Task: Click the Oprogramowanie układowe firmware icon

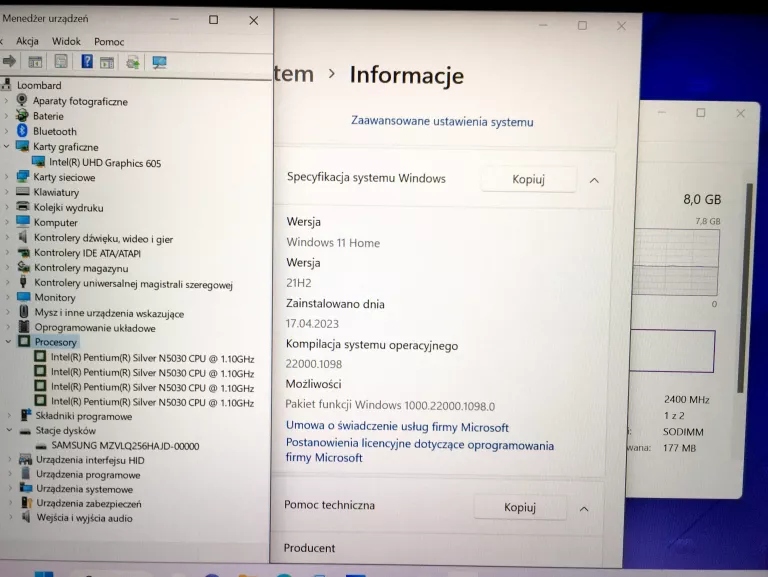Action: (x=24, y=326)
